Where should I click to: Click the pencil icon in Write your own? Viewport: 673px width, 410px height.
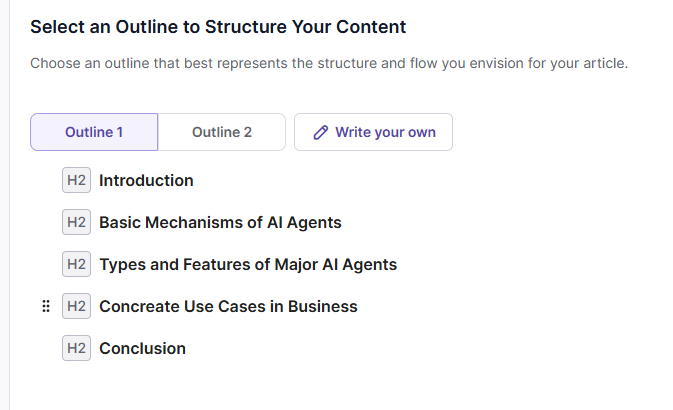point(321,132)
